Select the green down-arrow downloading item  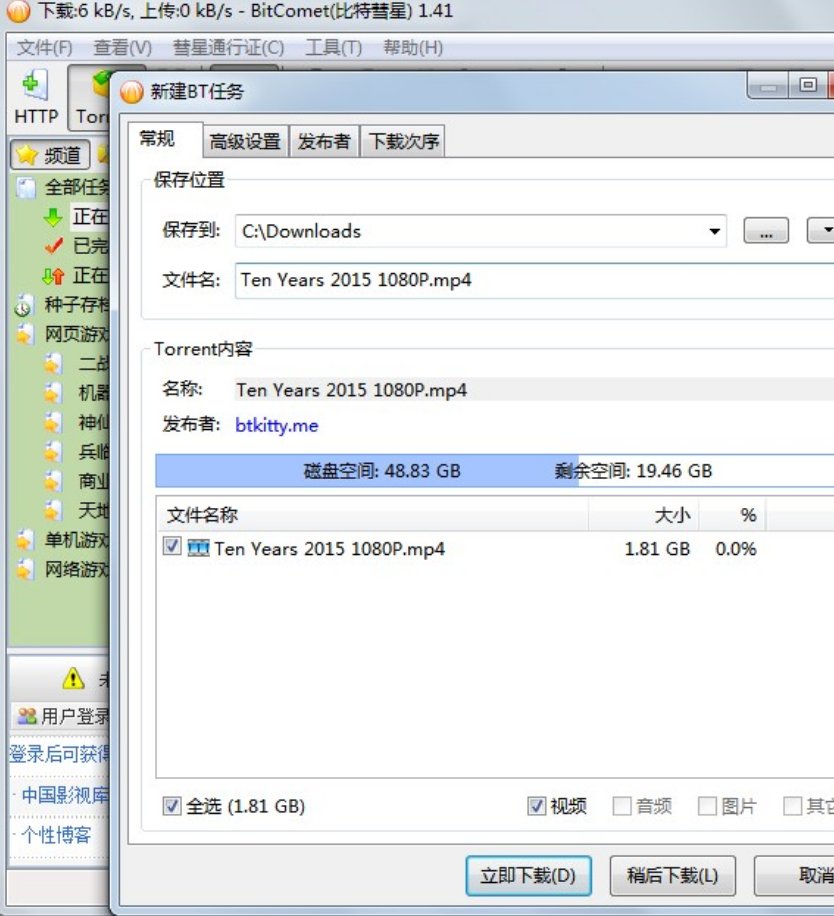(x=53, y=217)
